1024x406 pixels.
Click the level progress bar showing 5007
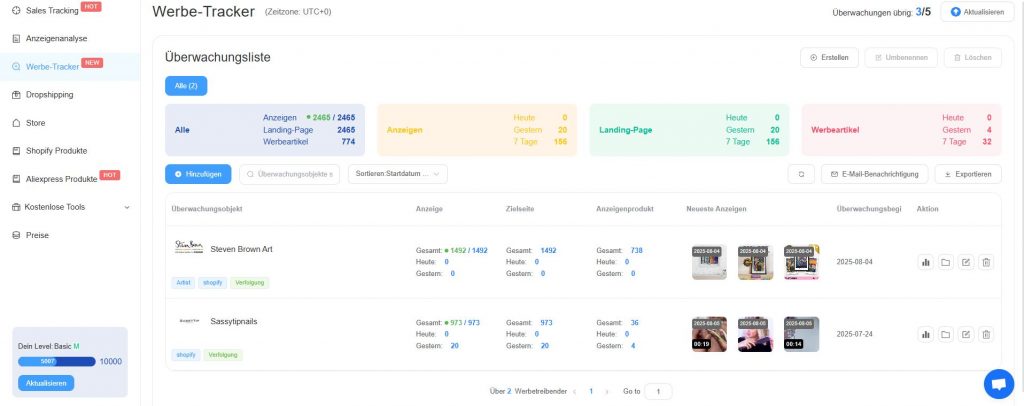coord(57,361)
